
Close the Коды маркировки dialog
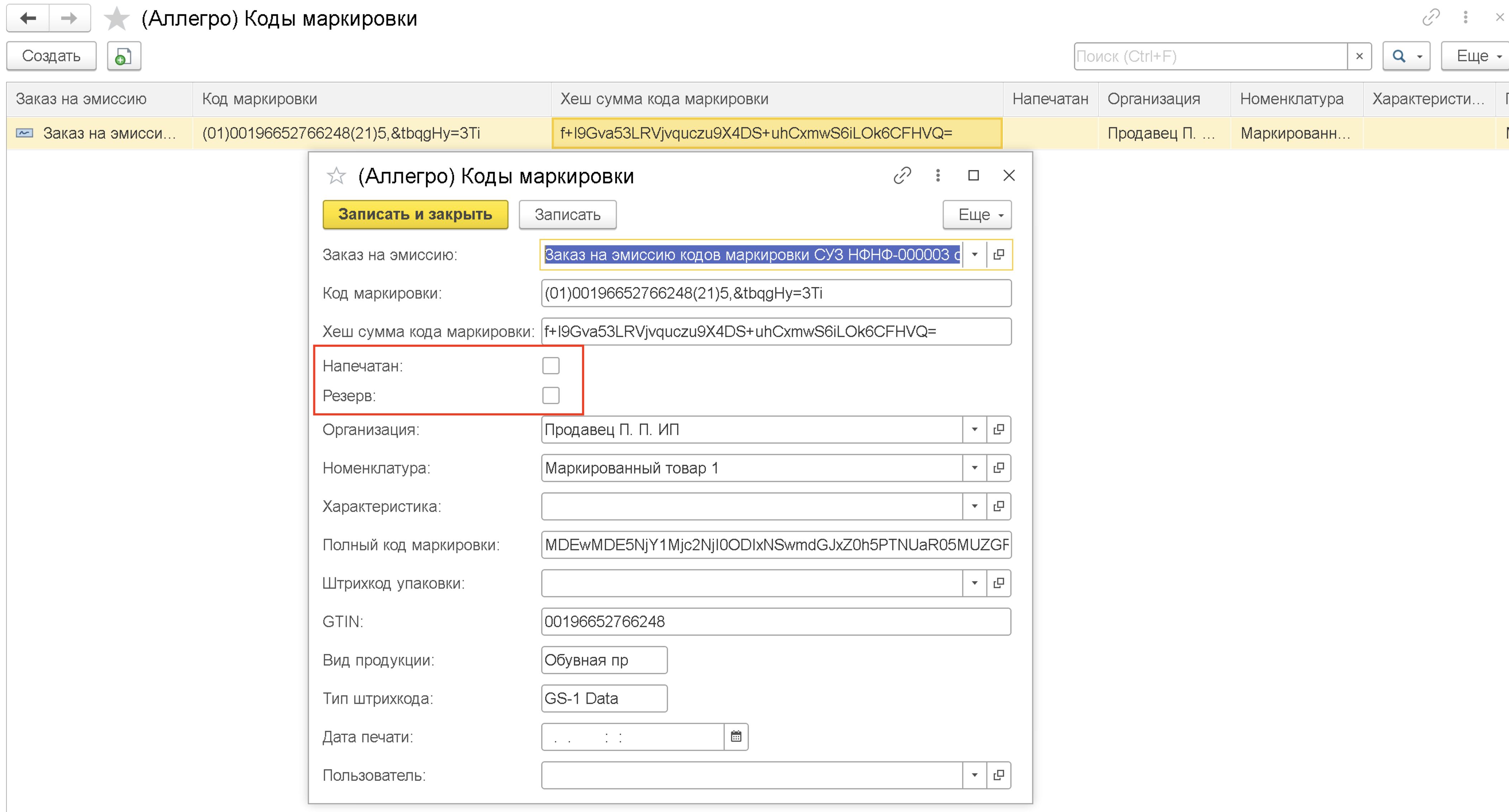point(1009,176)
